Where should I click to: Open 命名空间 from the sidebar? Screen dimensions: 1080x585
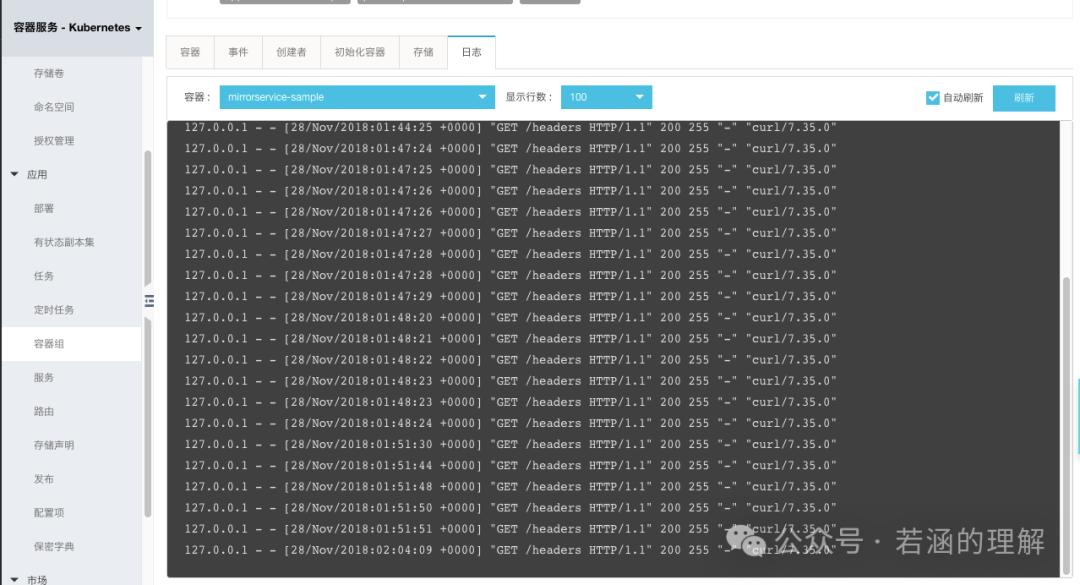tap(52, 106)
